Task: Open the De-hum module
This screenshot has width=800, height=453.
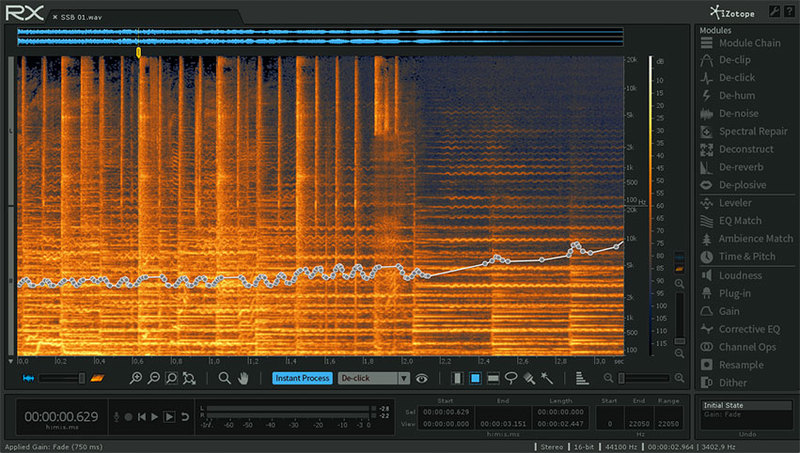Action: click(728, 96)
